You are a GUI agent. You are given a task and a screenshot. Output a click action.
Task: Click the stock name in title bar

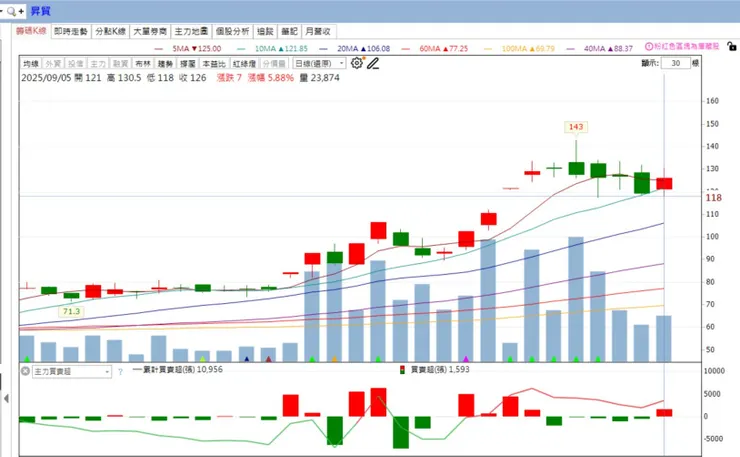click(x=41, y=11)
